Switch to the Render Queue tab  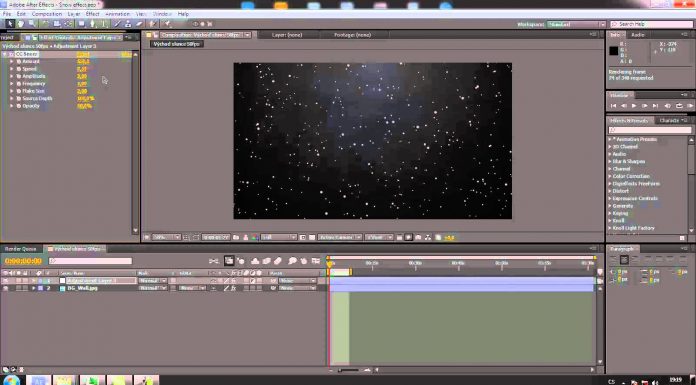pyautogui.click(x=20, y=249)
